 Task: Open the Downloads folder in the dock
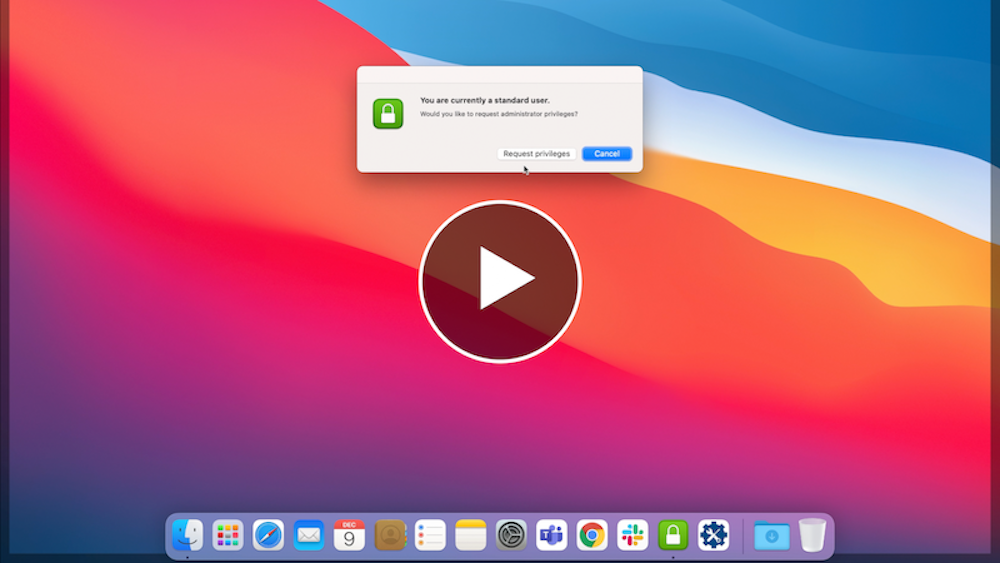[771, 535]
